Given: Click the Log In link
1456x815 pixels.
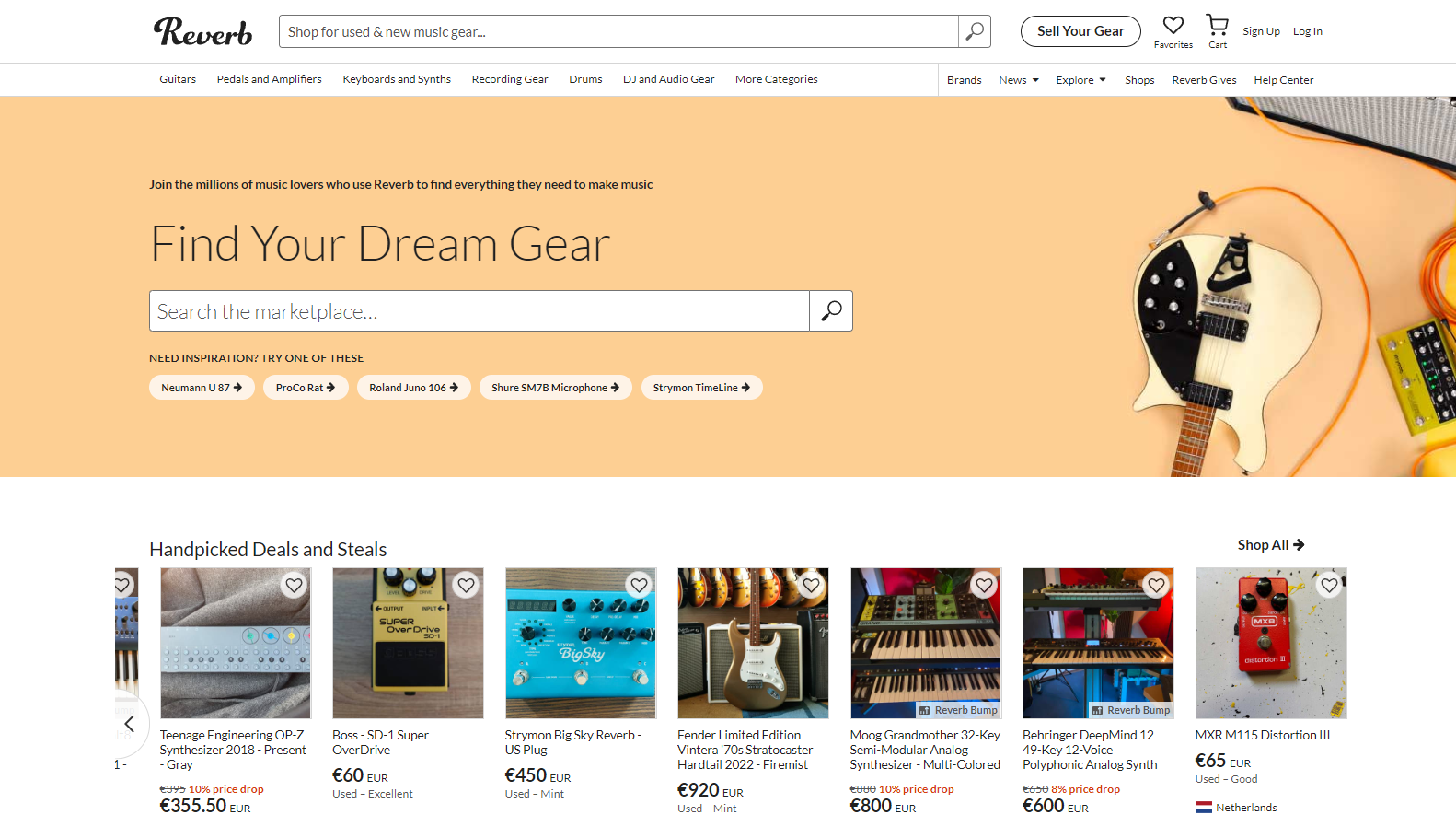Looking at the screenshot, I should 1307,31.
